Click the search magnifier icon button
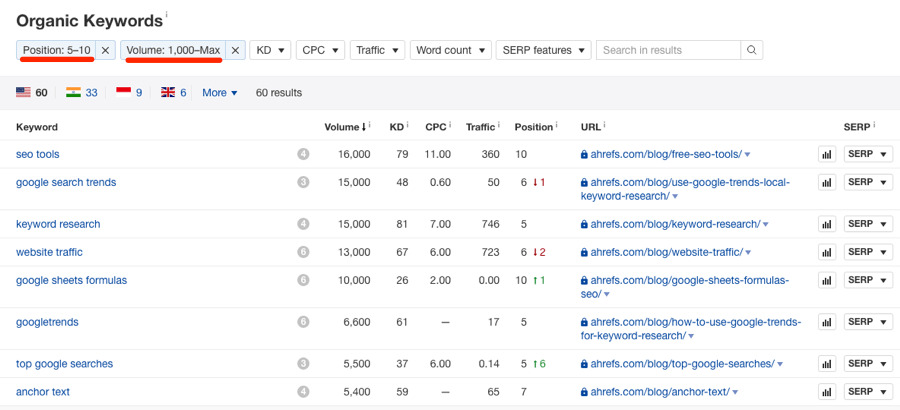Screen dimensions: 900x410 tap(752, 50)
